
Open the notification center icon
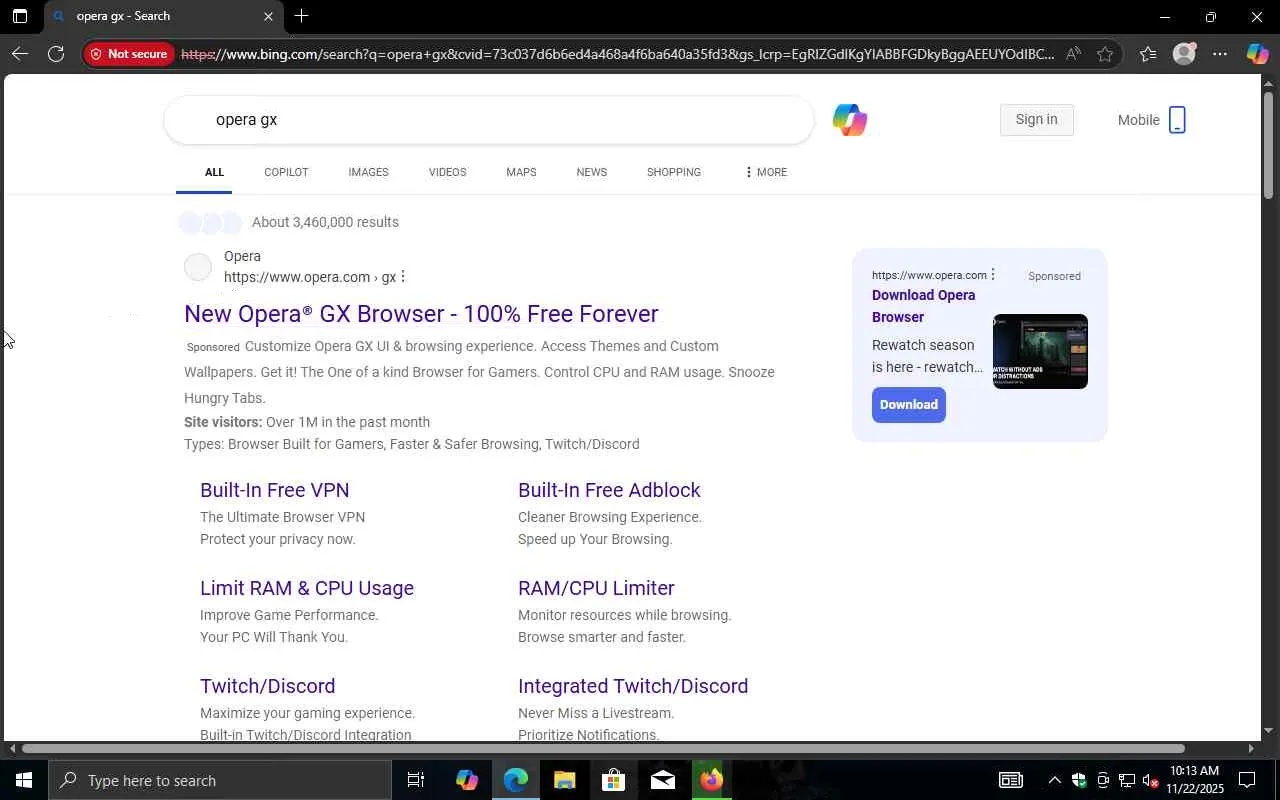click(1247, 780)
